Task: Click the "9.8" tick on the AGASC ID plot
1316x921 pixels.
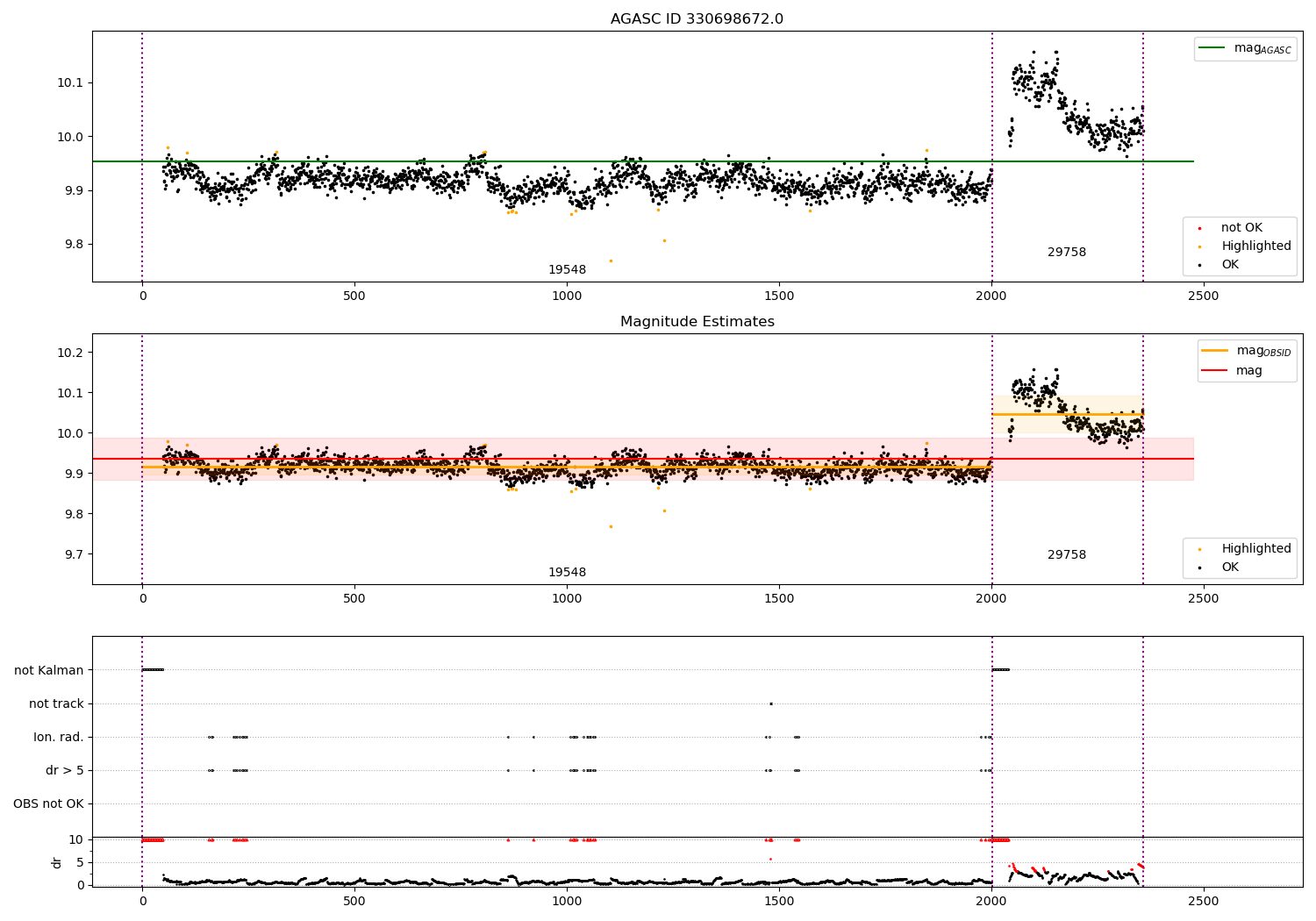Action: coord(74,245)
